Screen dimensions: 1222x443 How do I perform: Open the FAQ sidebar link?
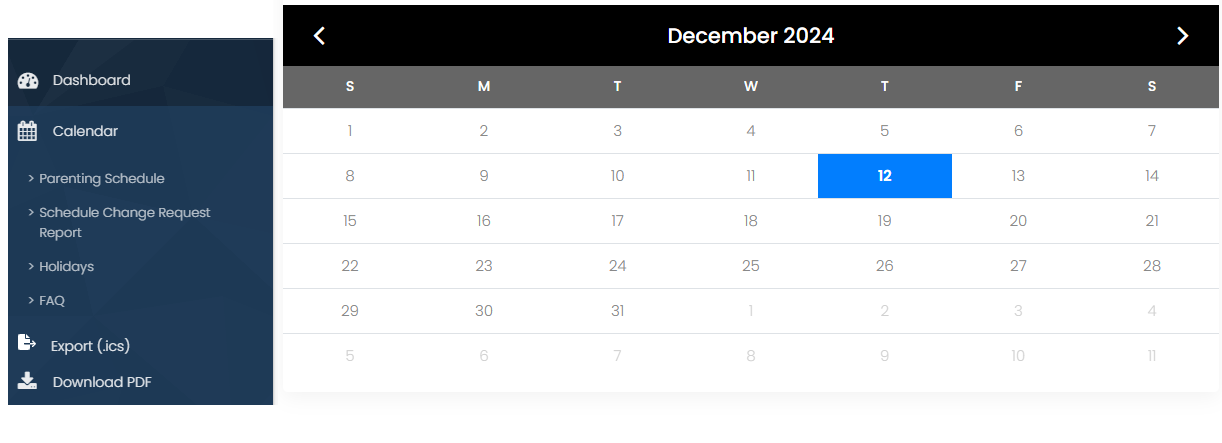(x=51, y=300)
